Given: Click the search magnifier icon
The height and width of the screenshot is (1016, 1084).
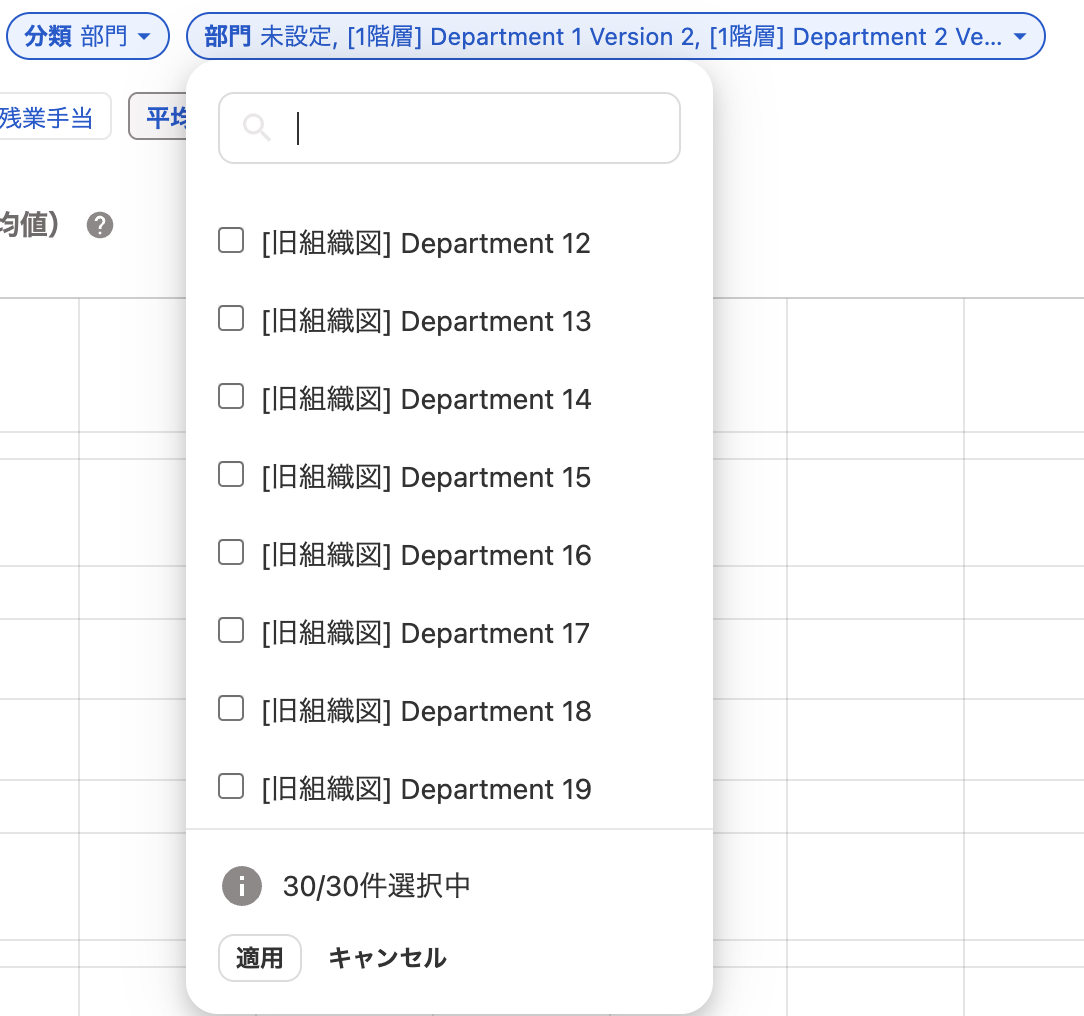Looking at the screenshot, I should pyautogui.click(x=256, y=128).
